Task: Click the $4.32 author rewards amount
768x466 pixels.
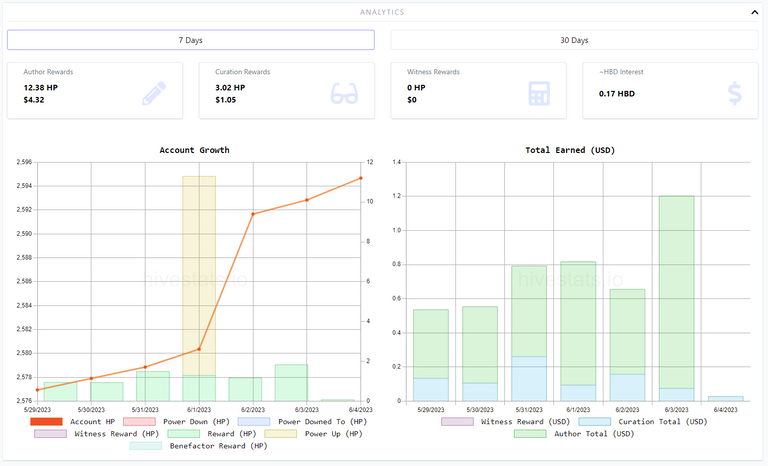Action: coord(34,100)
